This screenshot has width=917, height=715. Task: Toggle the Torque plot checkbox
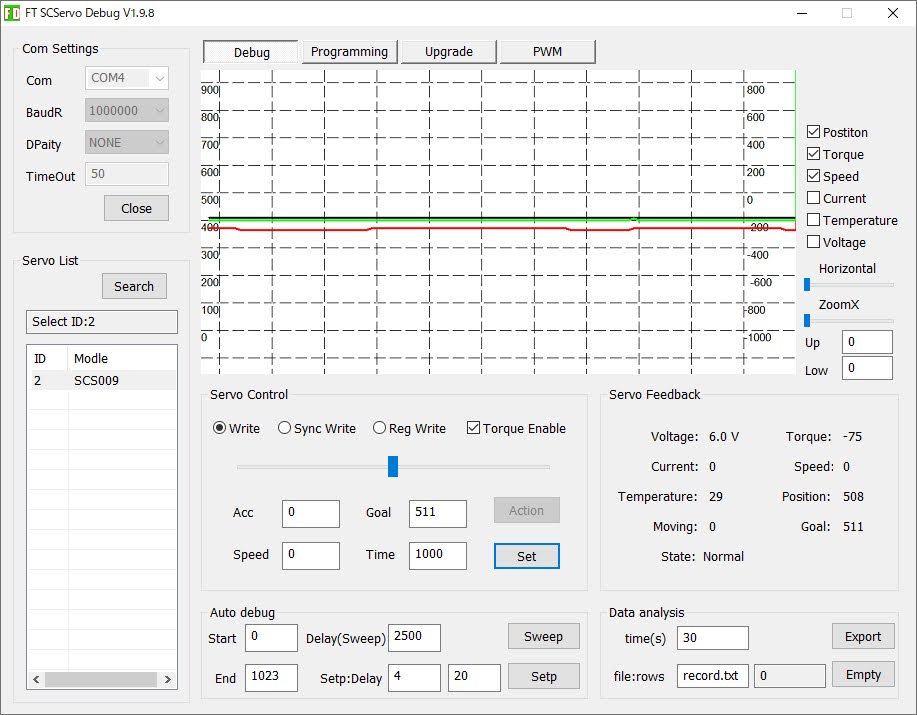[x=813, y=154]
